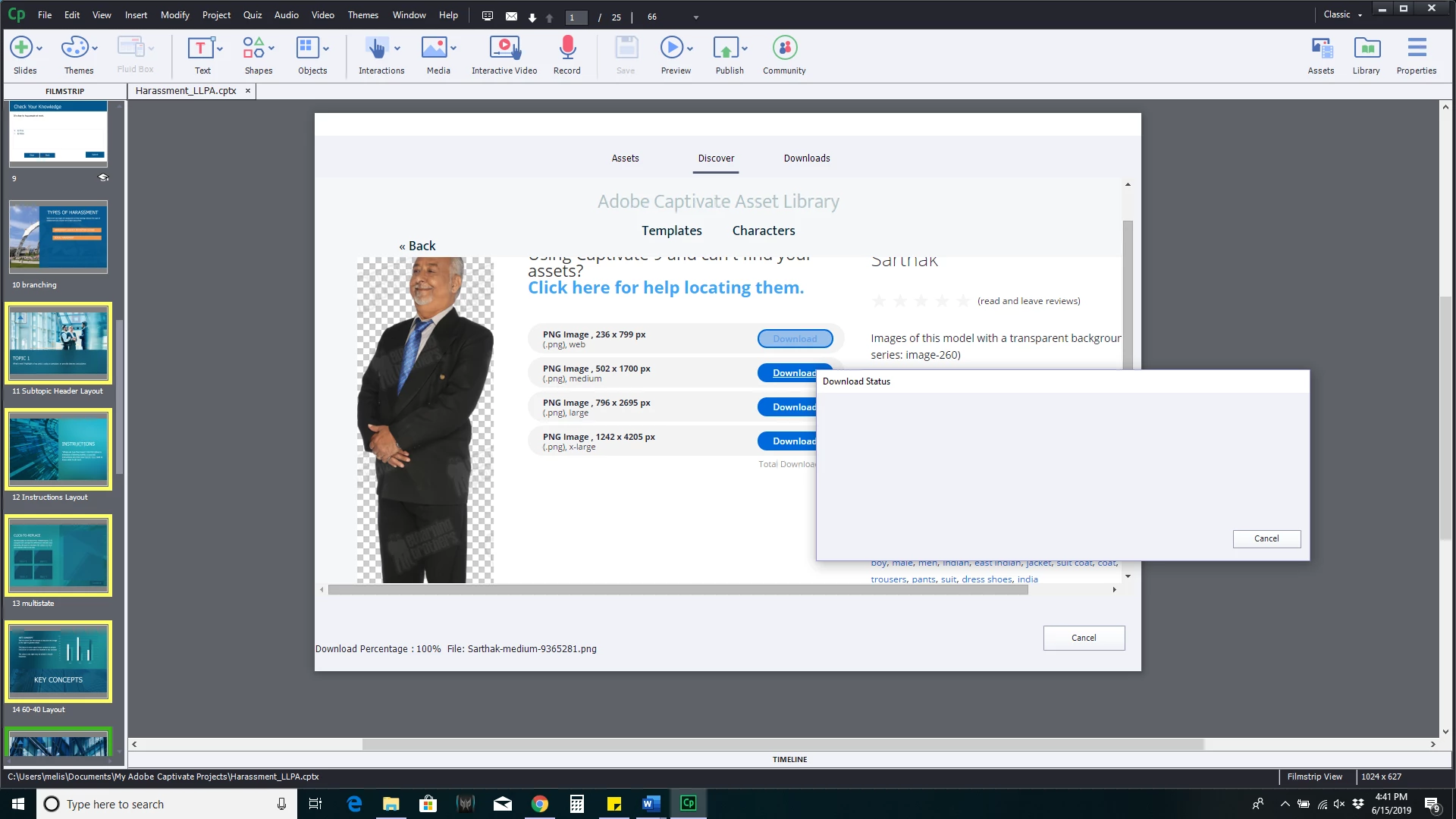
Task: Open the Properties panel icon
Action: [x=1416, y=48]
